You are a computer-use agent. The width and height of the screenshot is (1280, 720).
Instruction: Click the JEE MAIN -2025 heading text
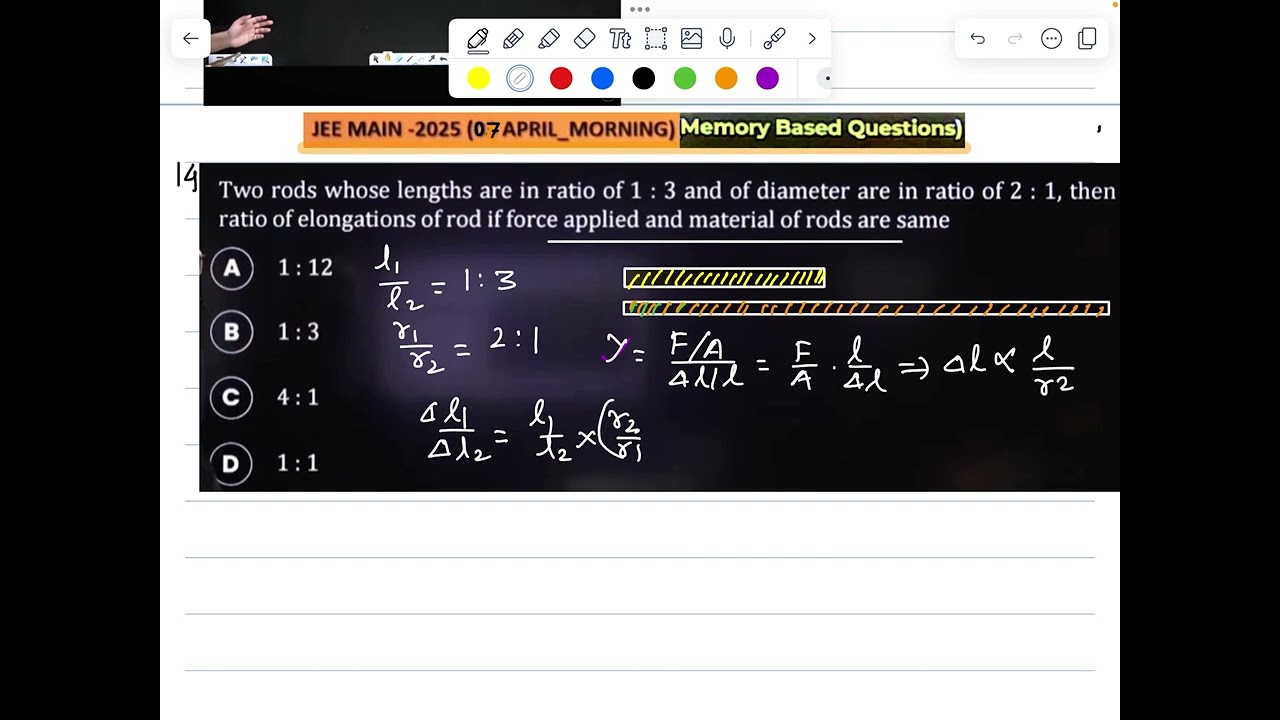coord(492,129)
